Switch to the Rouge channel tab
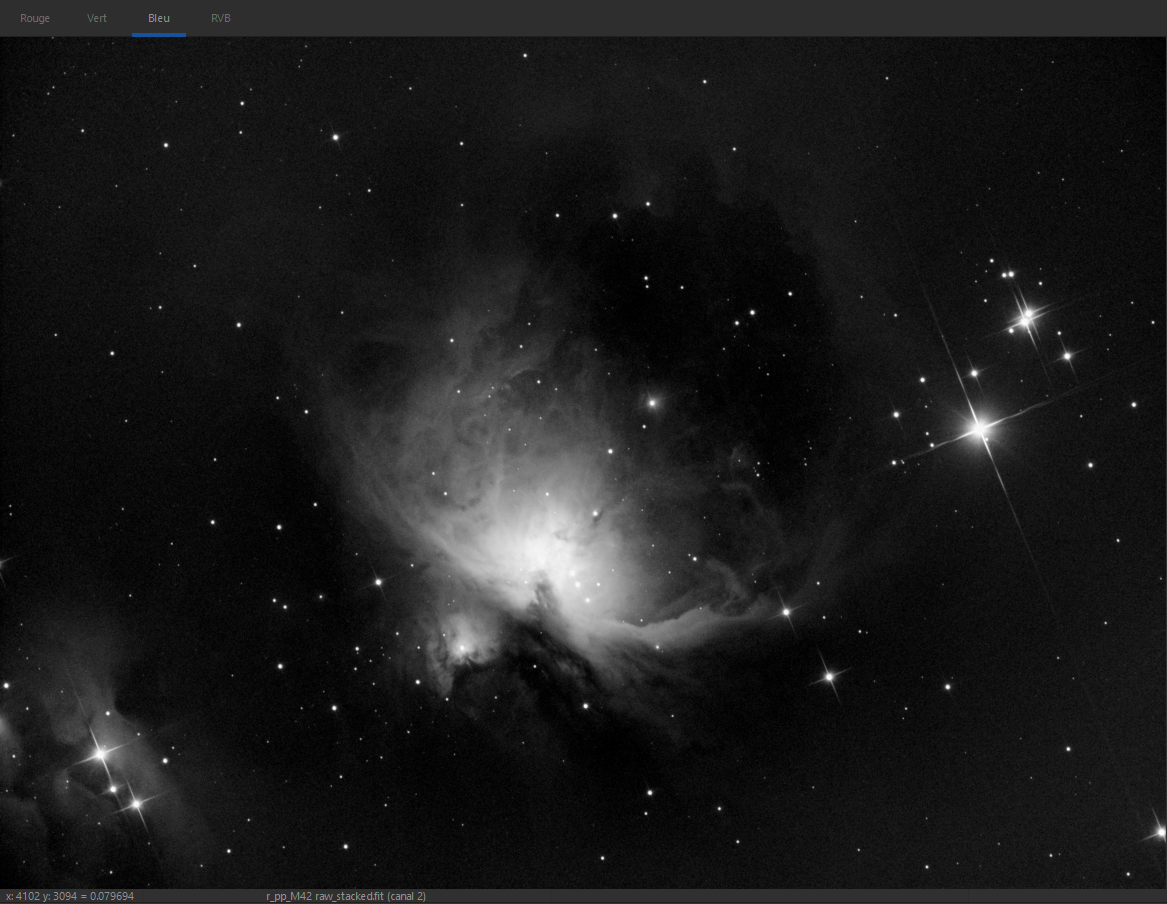1167x904 pixels. (x=35, y=18)
